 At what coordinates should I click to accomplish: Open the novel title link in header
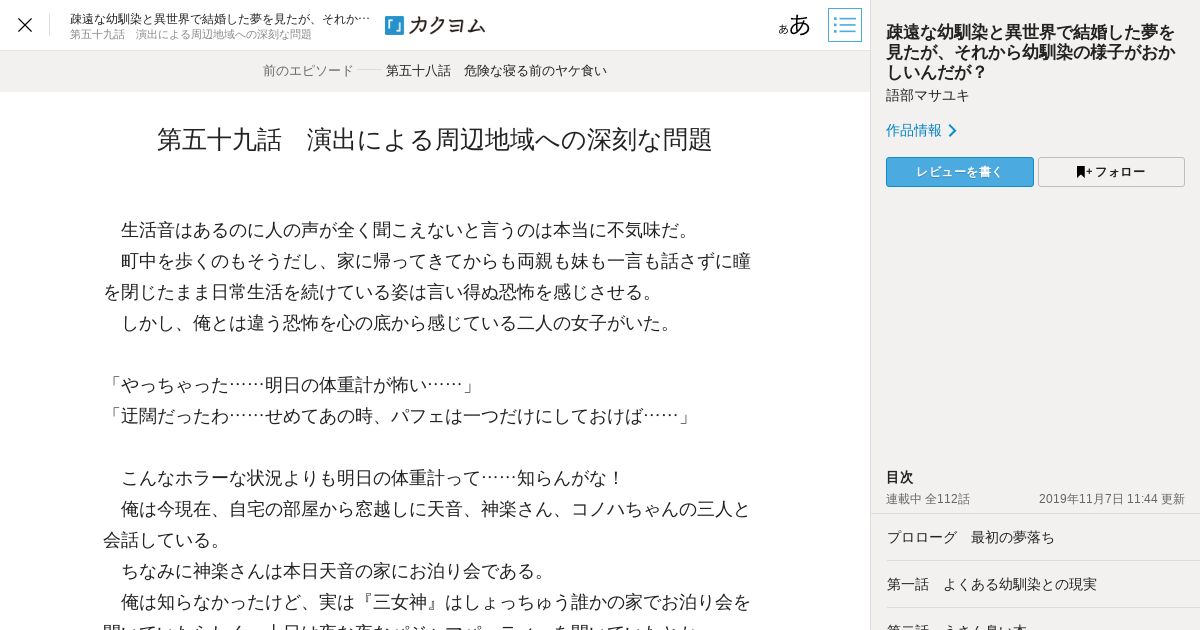click(220, 18)
